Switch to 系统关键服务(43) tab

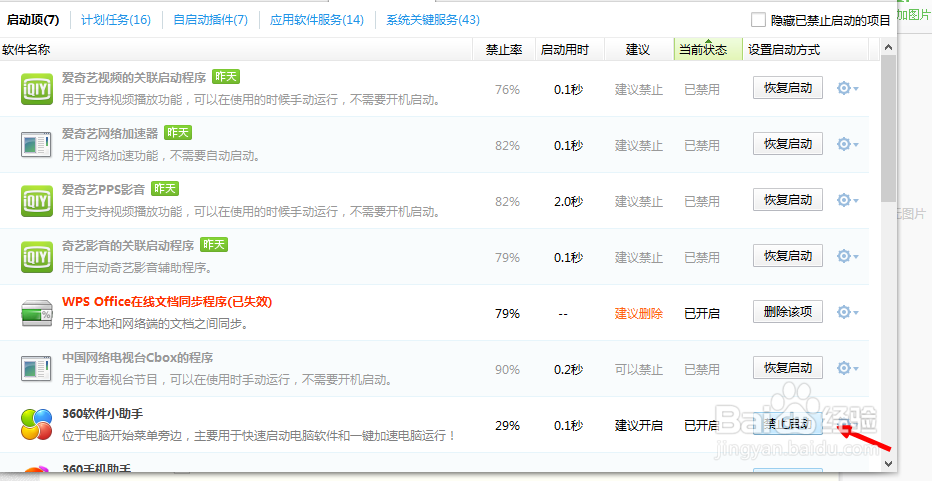click(x=433, y=20)
